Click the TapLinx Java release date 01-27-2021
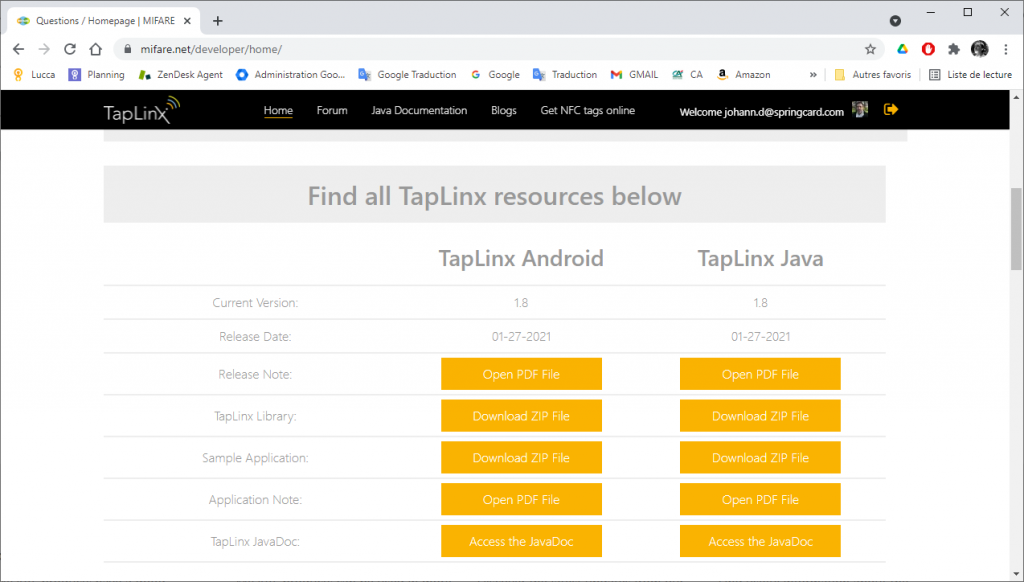The width and height of the screenshot is (1024, 582). coord(760,337)
